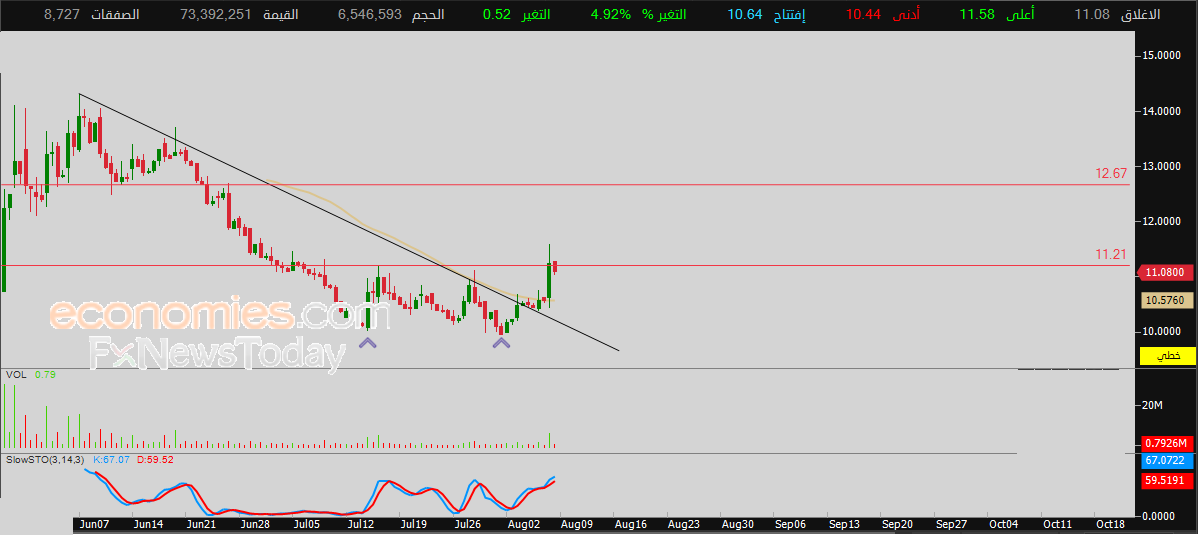Click the tallest green candle near Aug06
The height and width of the screenshot is (535, 1198).
click(549, 276)
